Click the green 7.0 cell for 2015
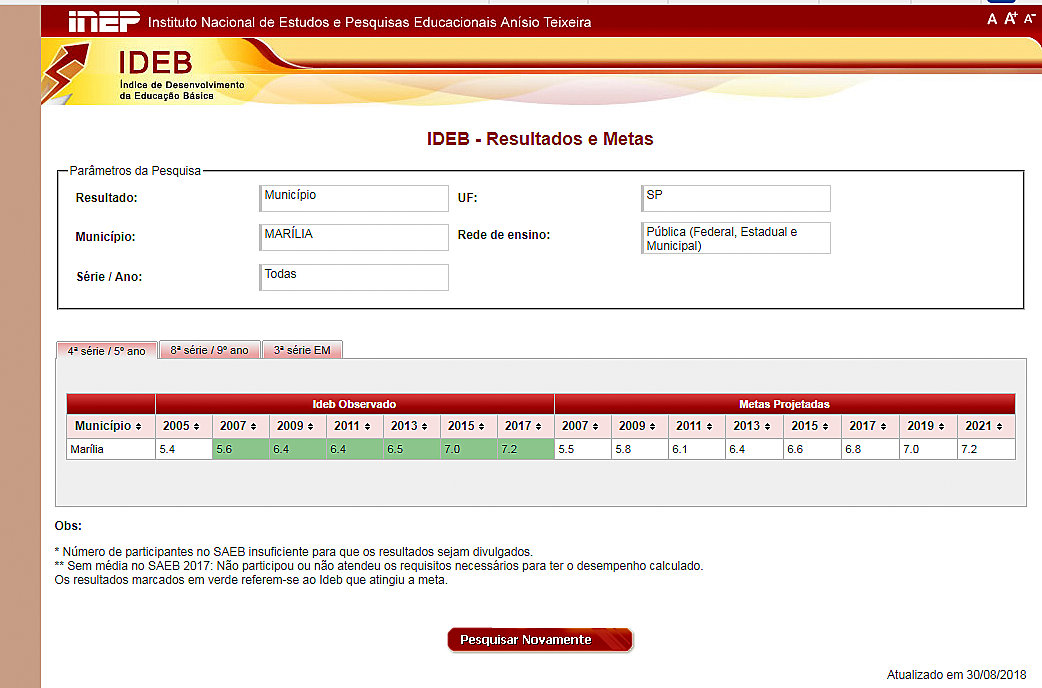This screenshot has width=1042, height=688. coord(468,449)
